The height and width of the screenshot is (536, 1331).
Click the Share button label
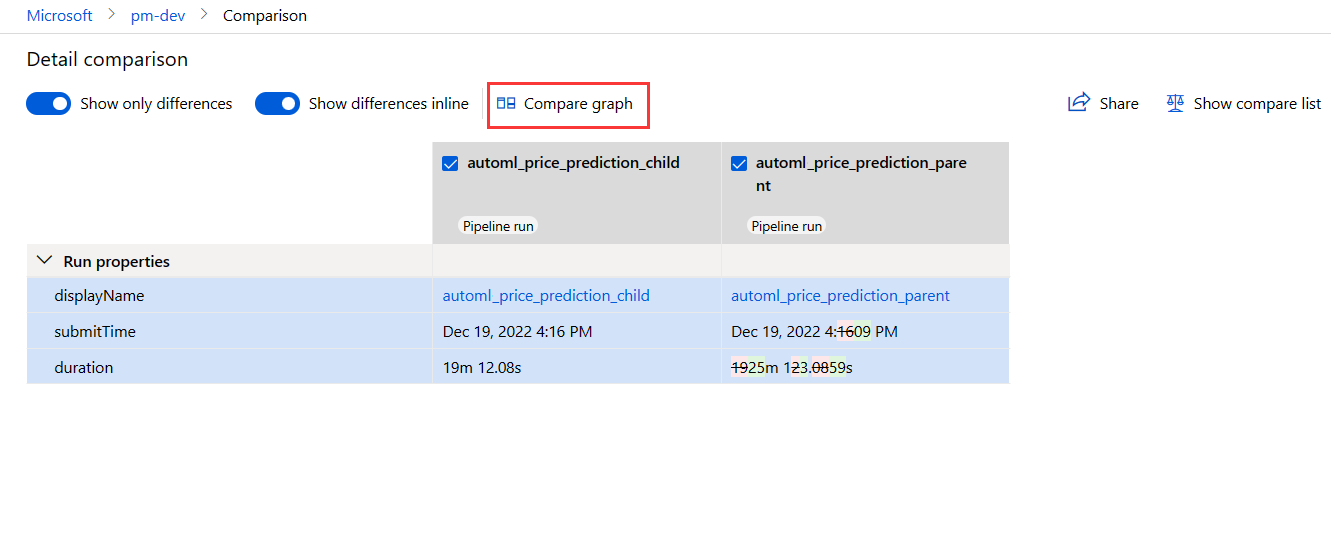[x=1119, y=103]
